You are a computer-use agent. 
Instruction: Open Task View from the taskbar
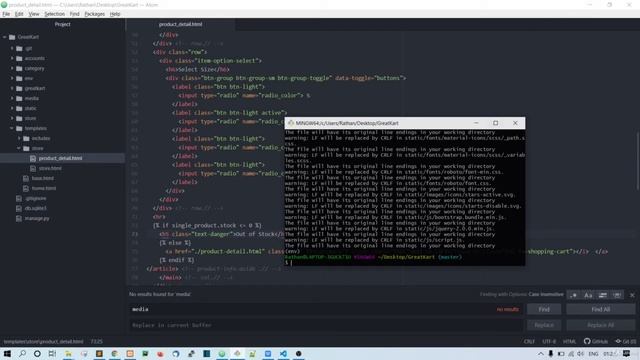point(52,353)
